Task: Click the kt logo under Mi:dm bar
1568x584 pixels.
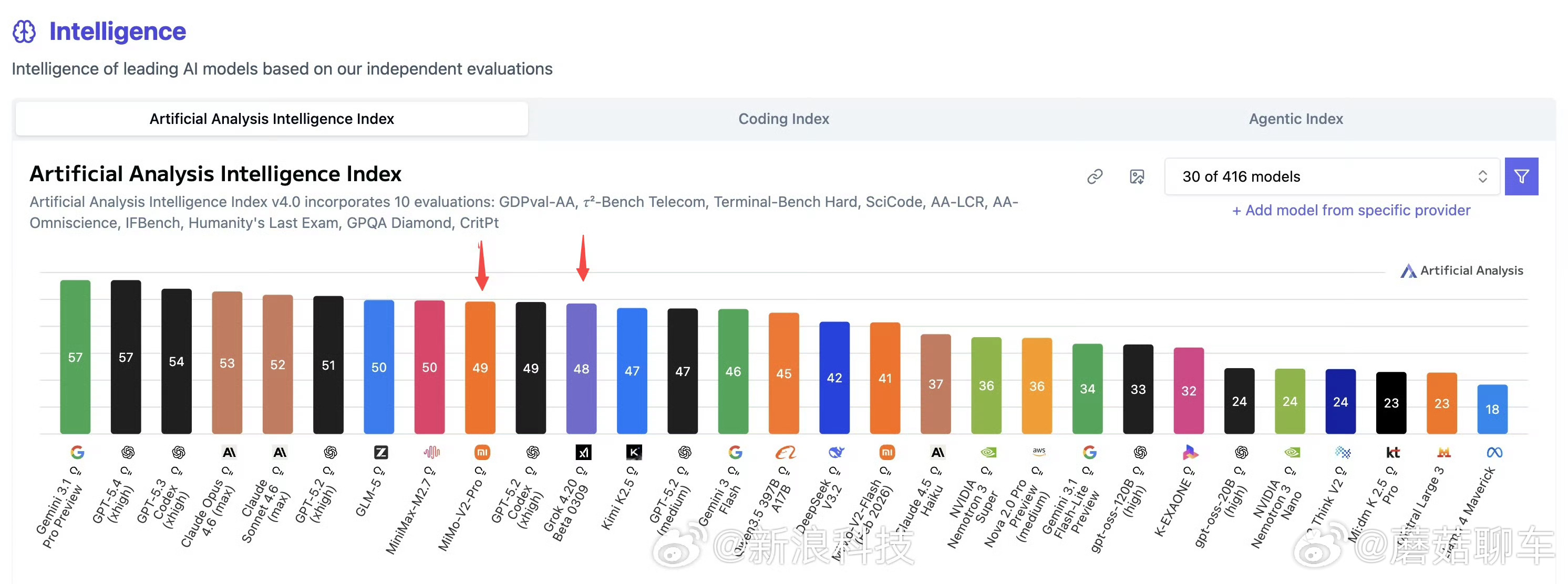Action: coord(1392,452)
